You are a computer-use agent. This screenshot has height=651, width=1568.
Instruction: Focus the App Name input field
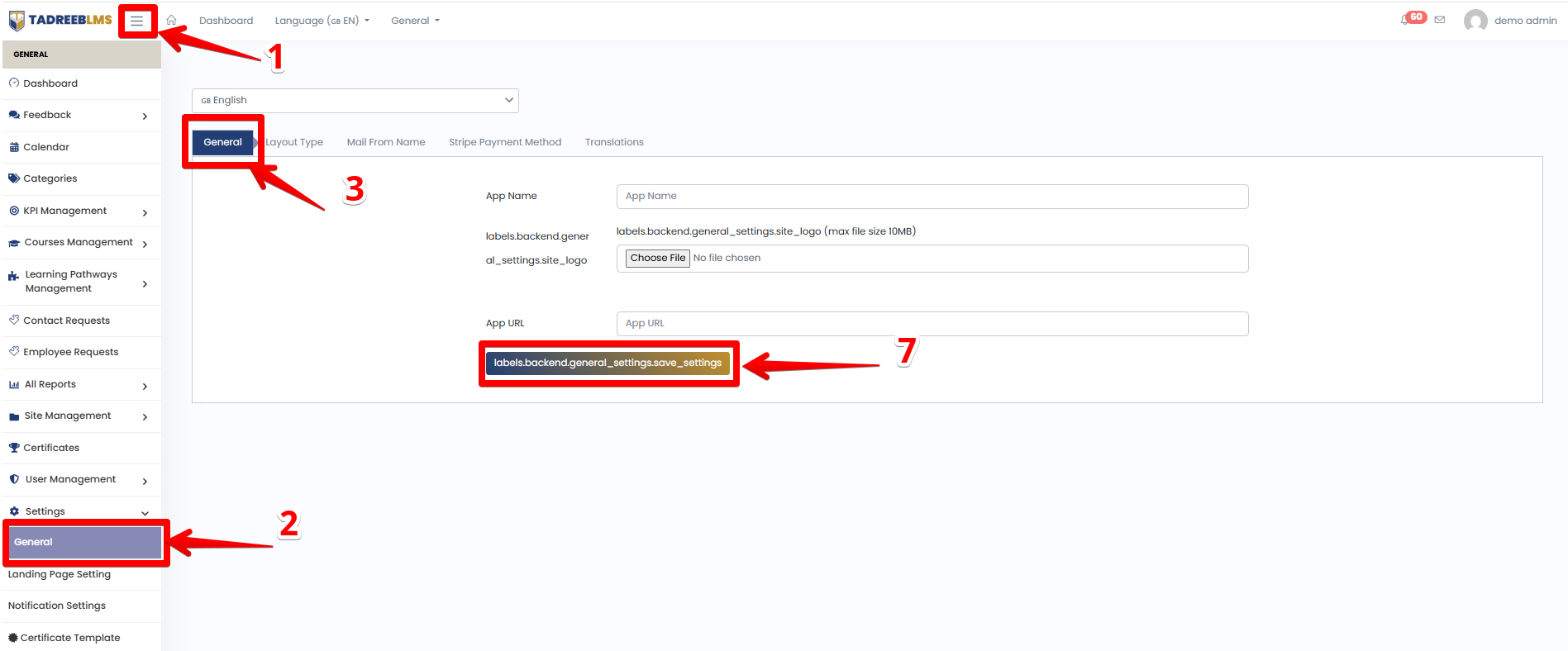932,197
